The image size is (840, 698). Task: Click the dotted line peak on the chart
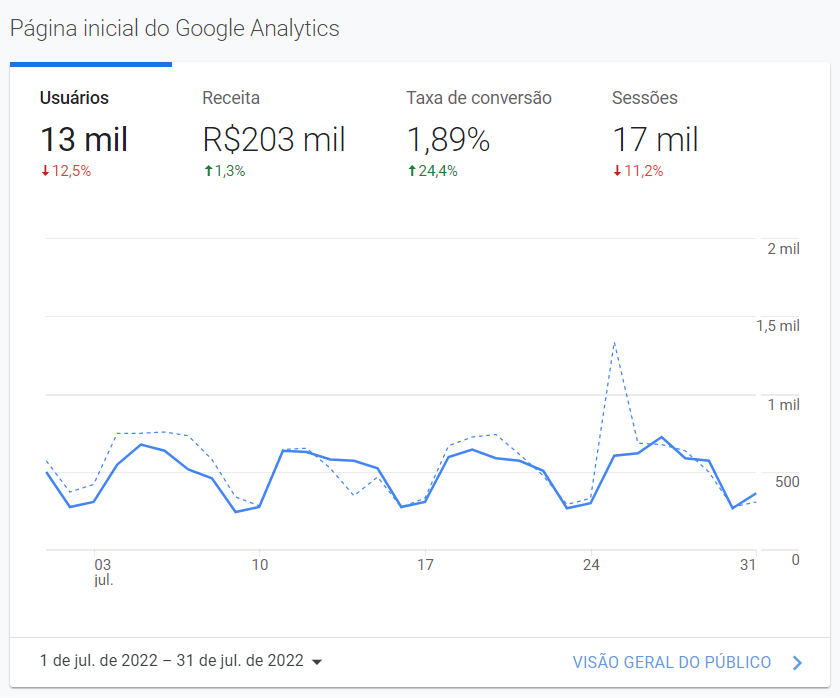click(614, 343)
